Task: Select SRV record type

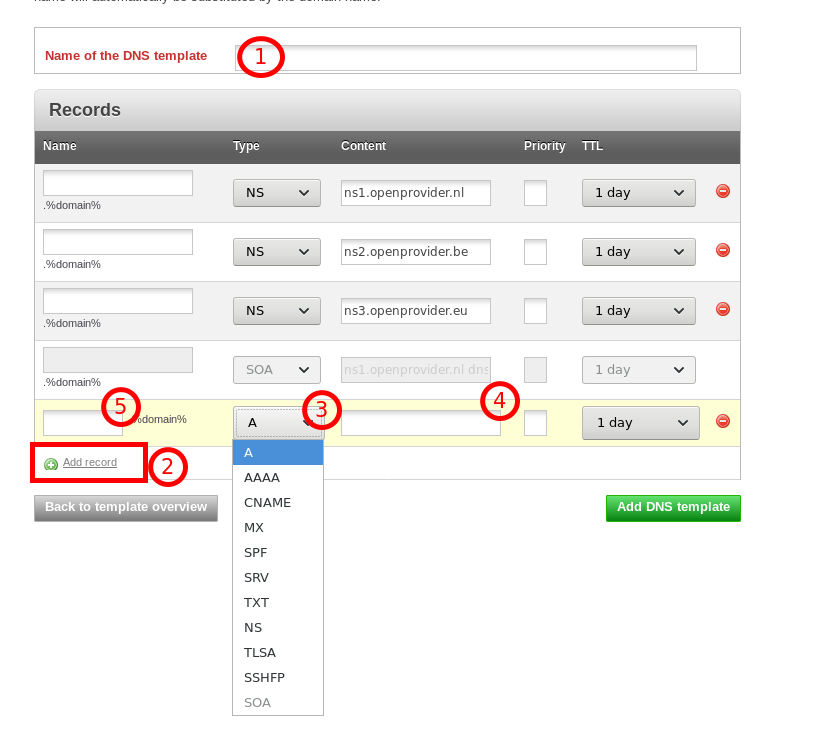Action: (x=278, y=578)
